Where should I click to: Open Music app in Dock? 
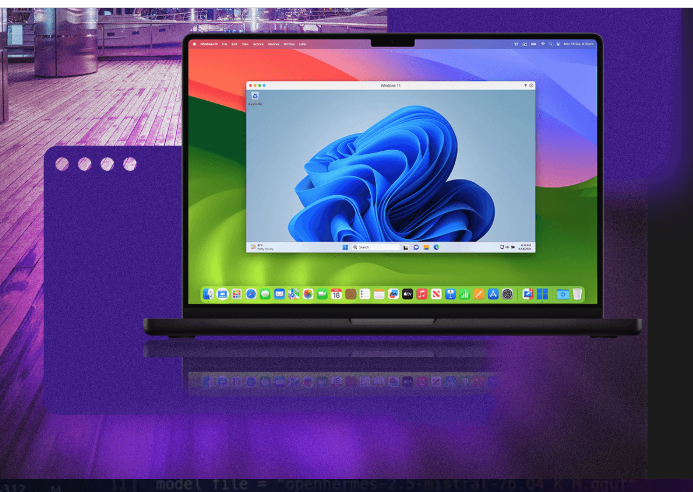click(x=422, y=294)
